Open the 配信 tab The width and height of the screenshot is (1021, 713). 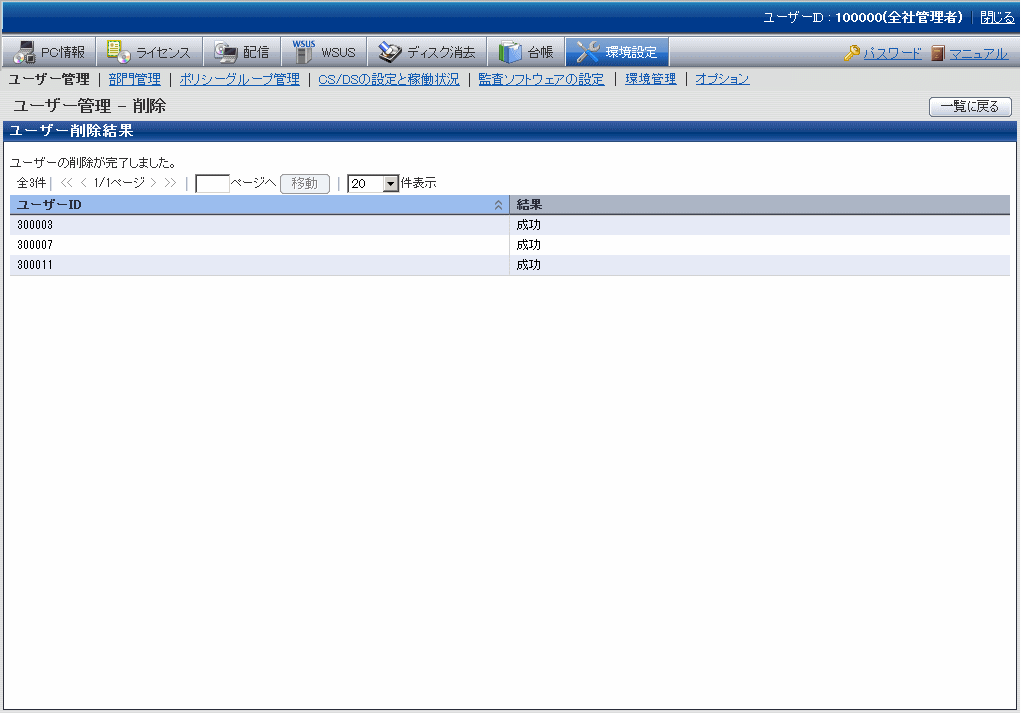pyautogui.click(x=242, y=52)
